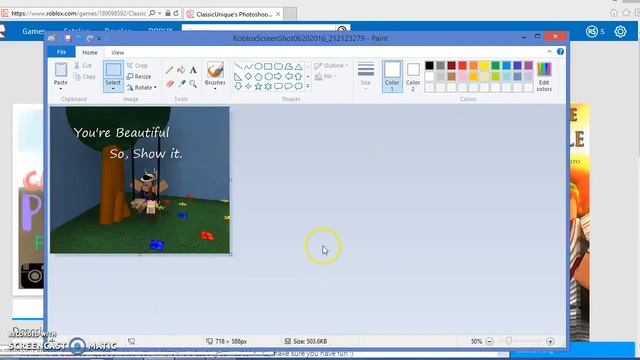Activate Color 1 foreground selector
The width and height of the screenshot is (640, 360).
(x=392, y=76)
